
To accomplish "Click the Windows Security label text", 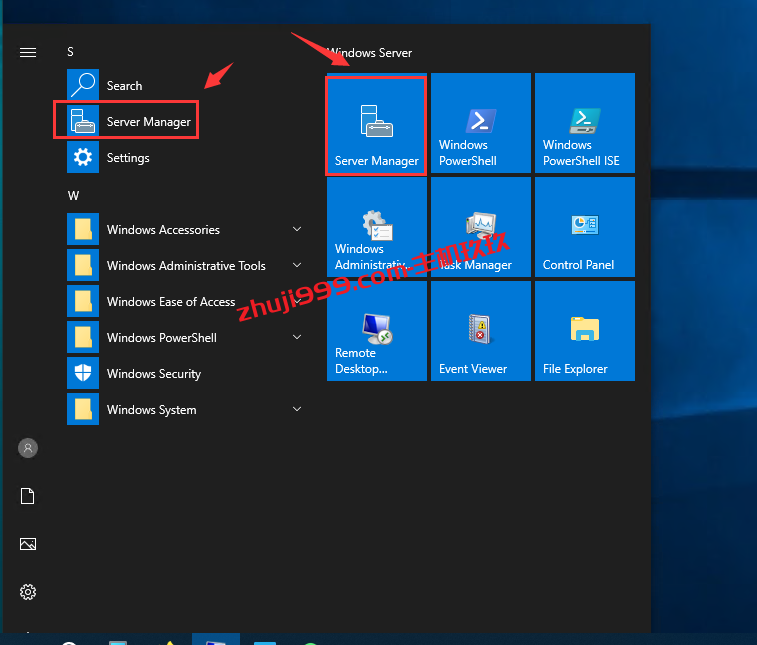I will click(154, 374).
